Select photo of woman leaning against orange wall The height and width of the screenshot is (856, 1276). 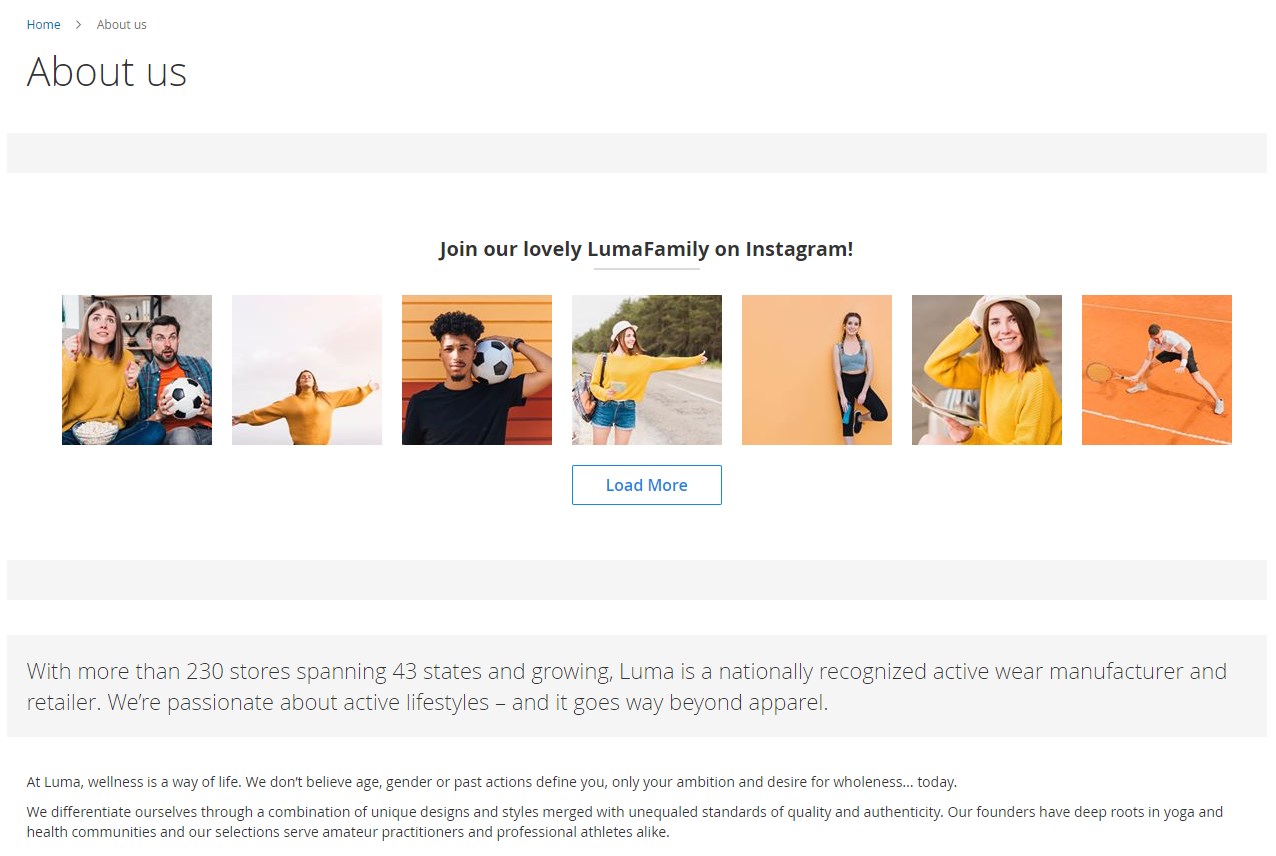click(817, 370)
